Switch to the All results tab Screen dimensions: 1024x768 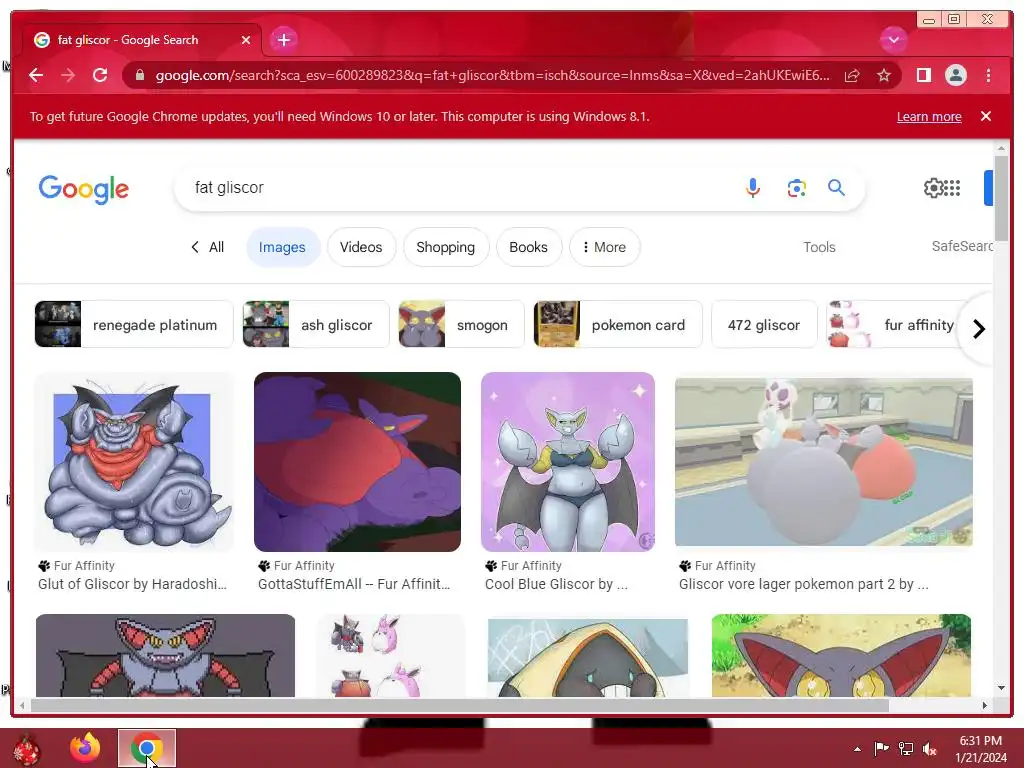click(x=207, y=248)
